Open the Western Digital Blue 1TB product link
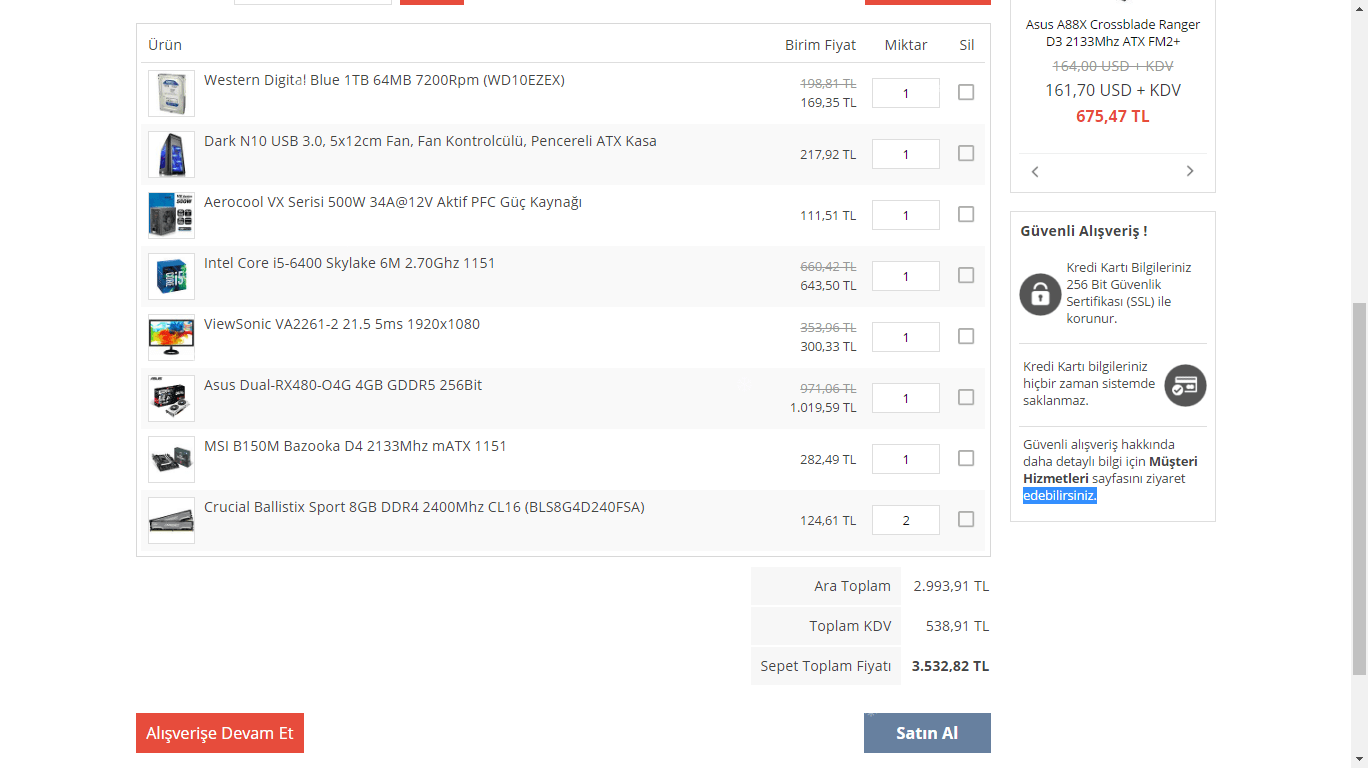The width and height of the screenshot is (1368, 768). pos(384,80)
